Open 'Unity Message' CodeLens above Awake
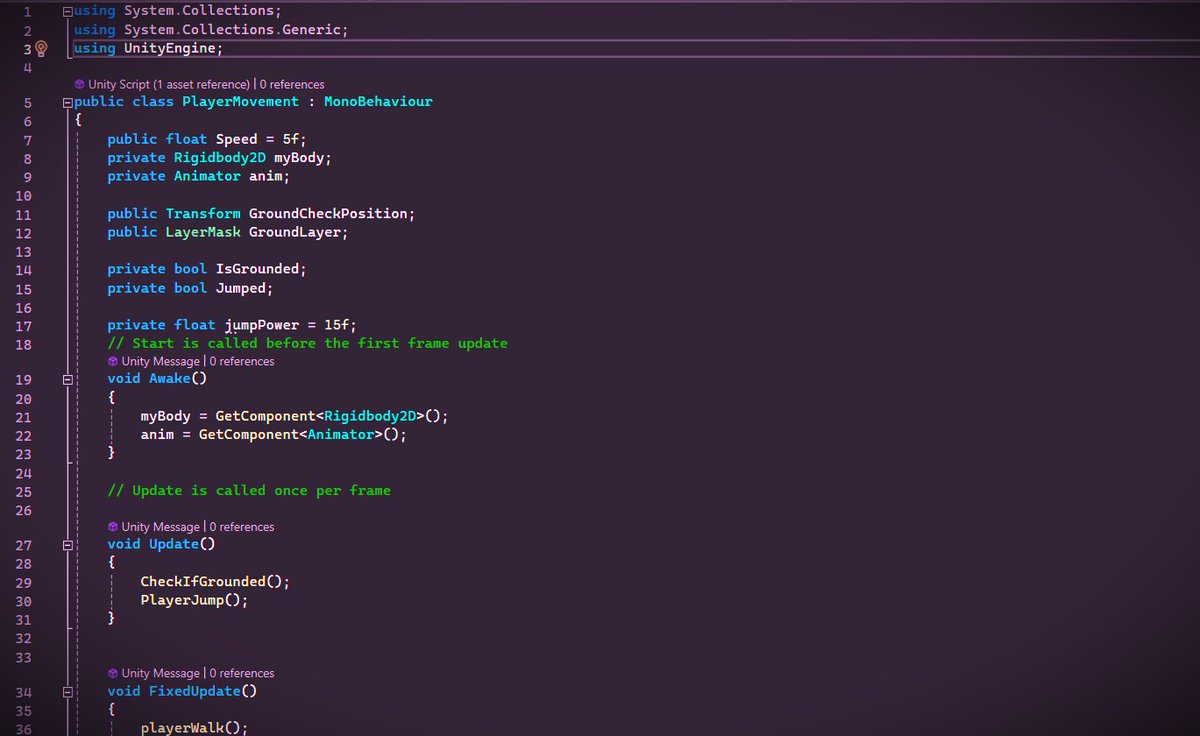The height and width of the screenshot is (736, 1200). (x=160, y=361)
